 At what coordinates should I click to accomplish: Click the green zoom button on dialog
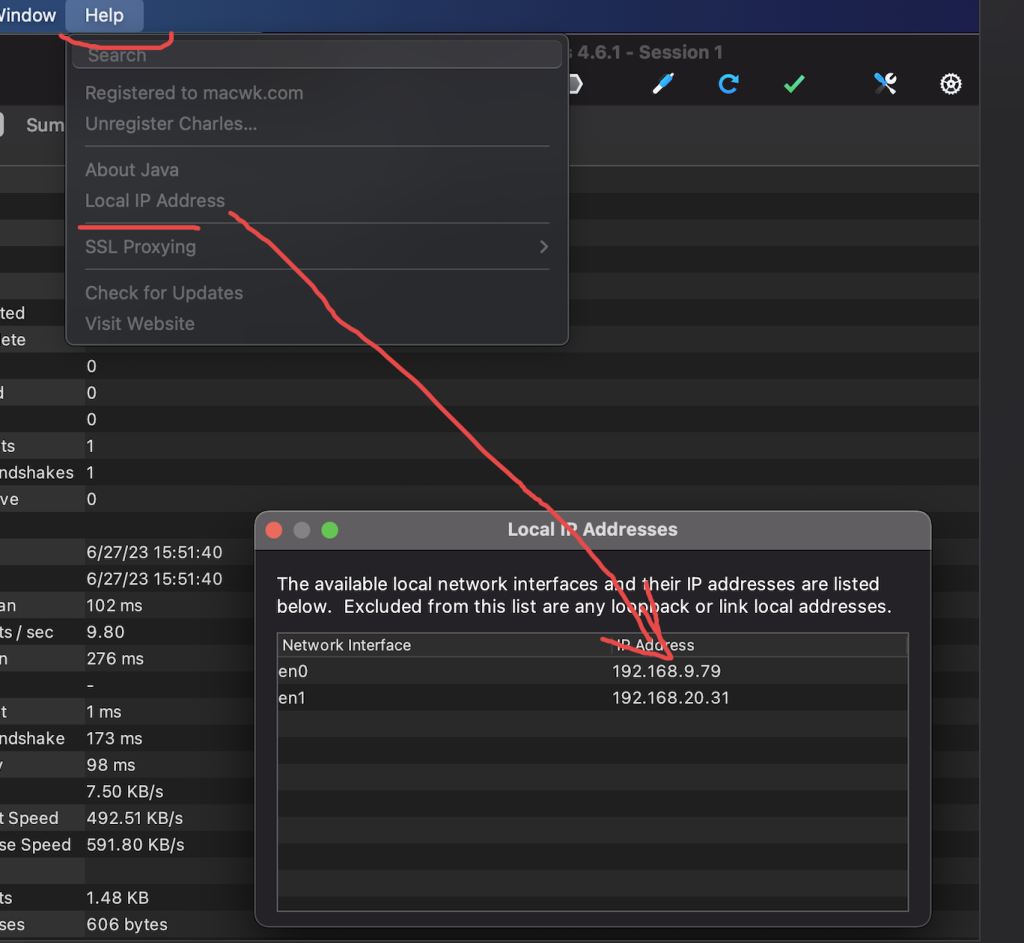(330, 530)
